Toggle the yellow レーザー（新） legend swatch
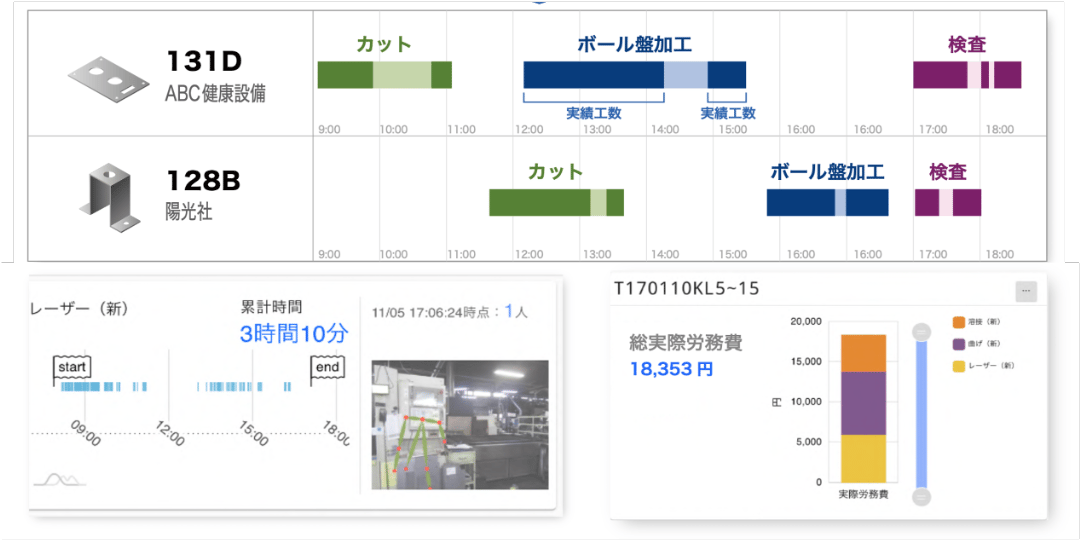The image size is (1080, 540). 959,365
